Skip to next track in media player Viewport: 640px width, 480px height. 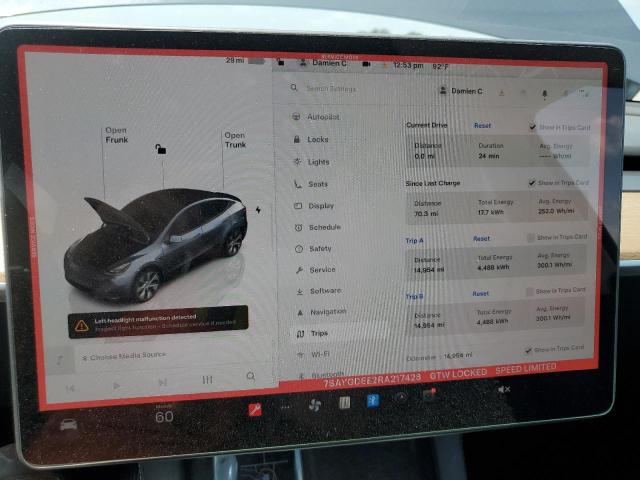(x=162, y=382)
